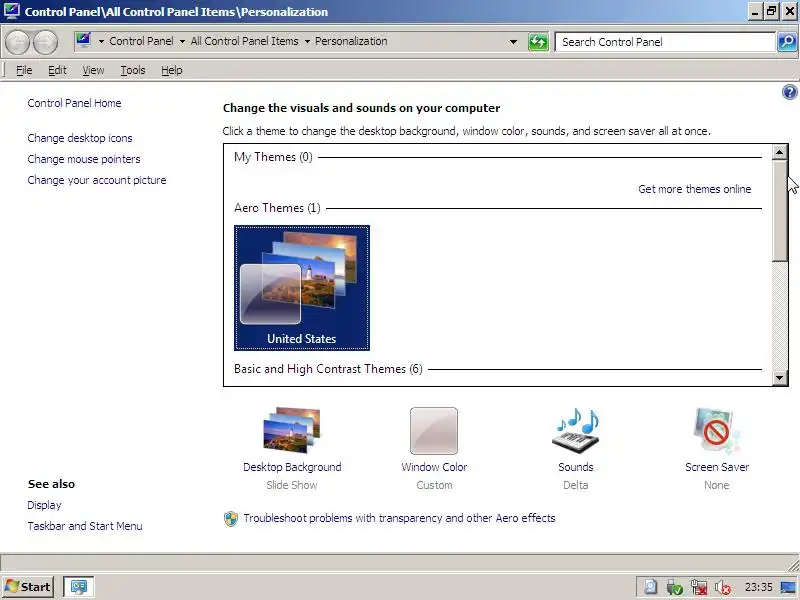800x600 pixels.
Task: Click Get more themes online link
Action: 694,189
